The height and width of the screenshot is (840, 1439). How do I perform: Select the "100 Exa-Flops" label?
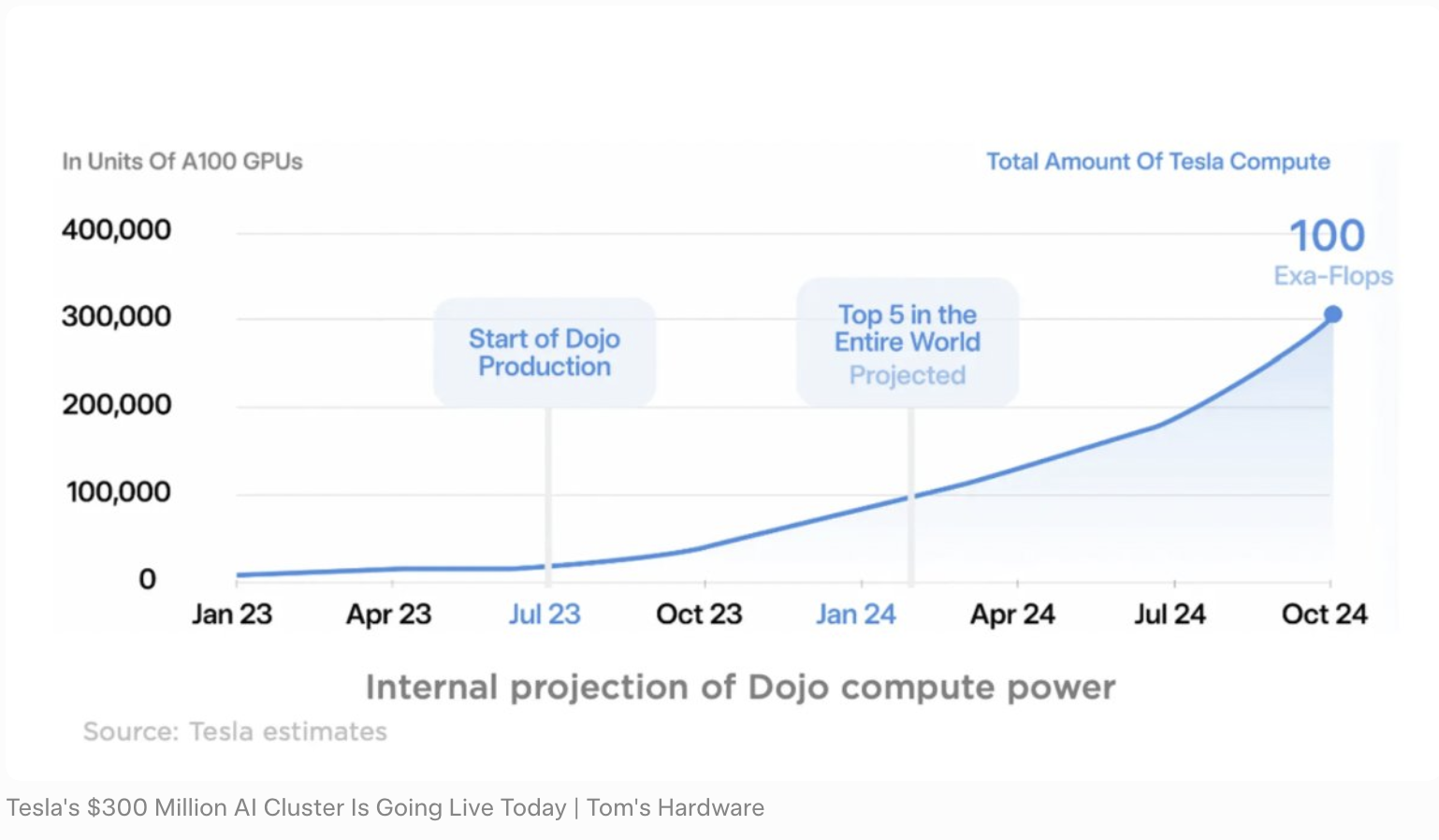1329,251
